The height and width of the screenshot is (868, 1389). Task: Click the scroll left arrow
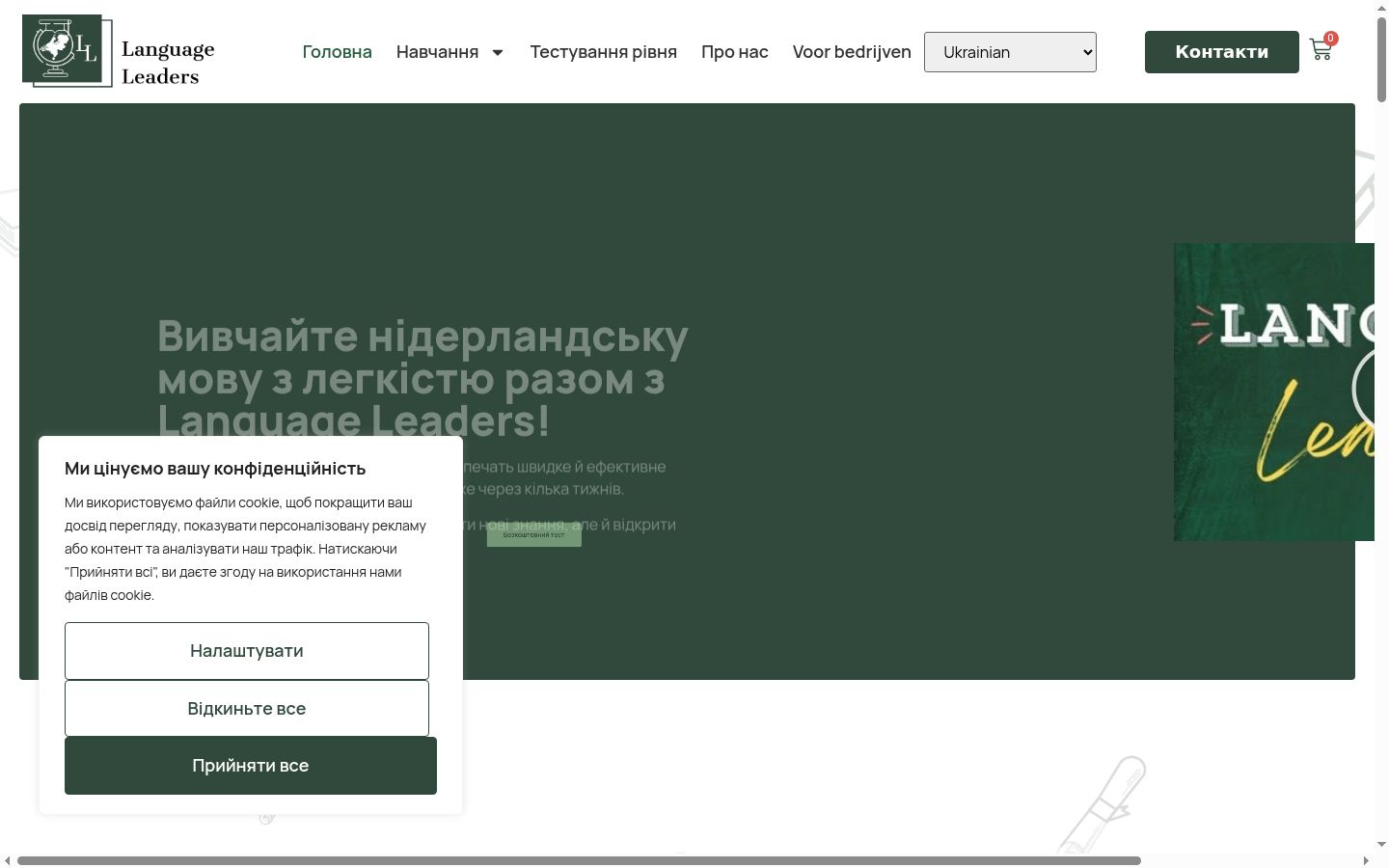pos(7,860)
